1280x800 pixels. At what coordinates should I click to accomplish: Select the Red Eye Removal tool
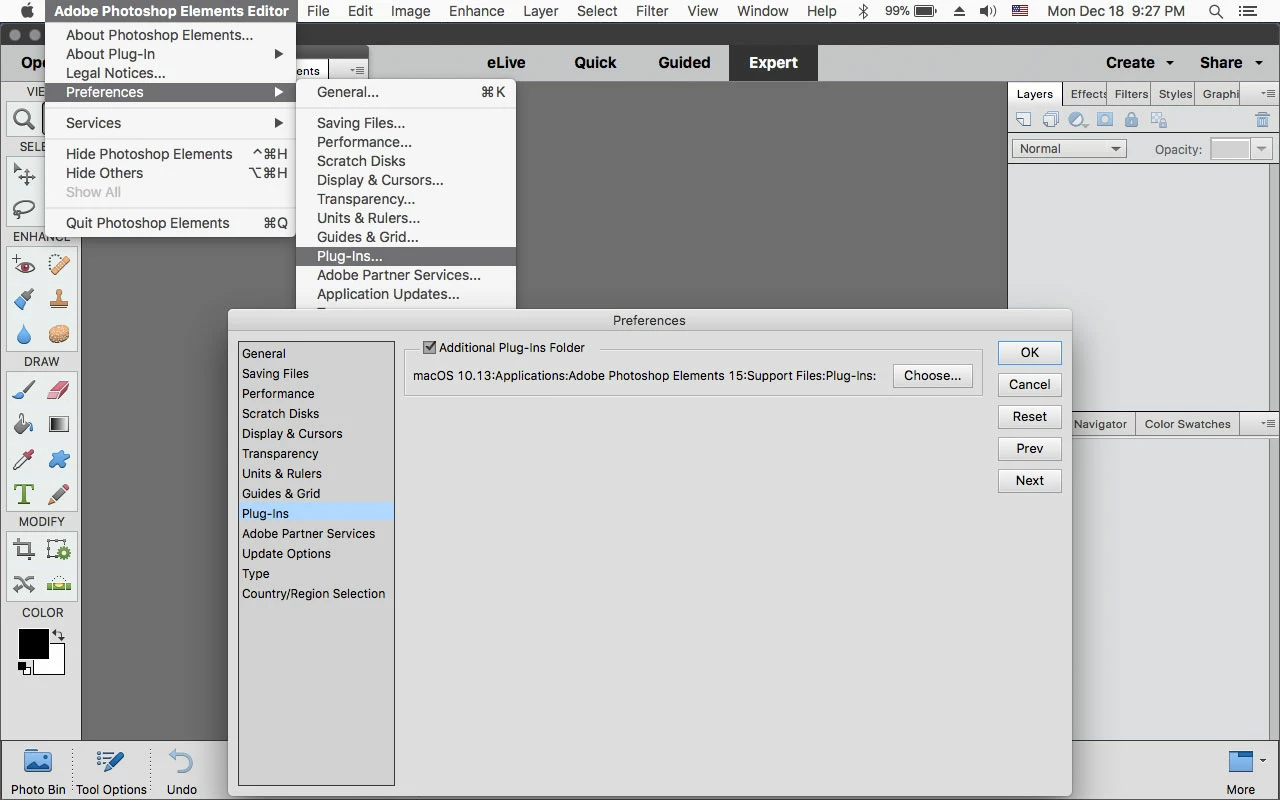pyautogui.click(x=24, y=266)
